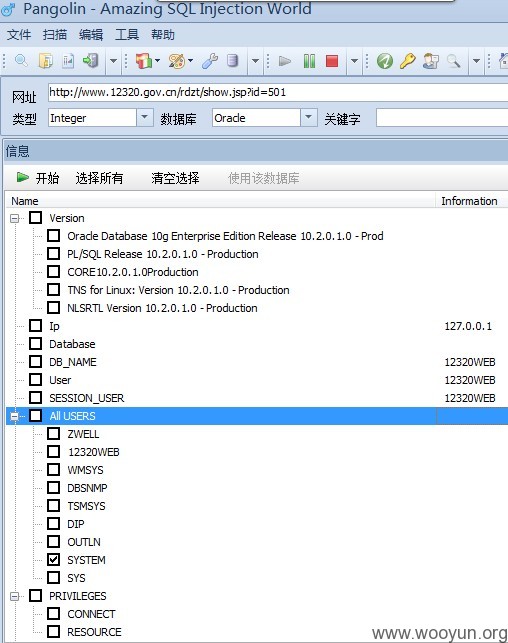Open the 编辑 menu
508x643 pixels.
click(x=91, y=34)
